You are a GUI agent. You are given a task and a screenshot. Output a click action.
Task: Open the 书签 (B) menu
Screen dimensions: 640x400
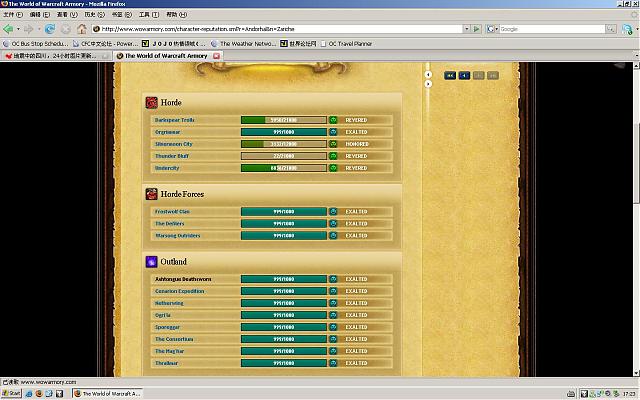click(x=122, y=15)
